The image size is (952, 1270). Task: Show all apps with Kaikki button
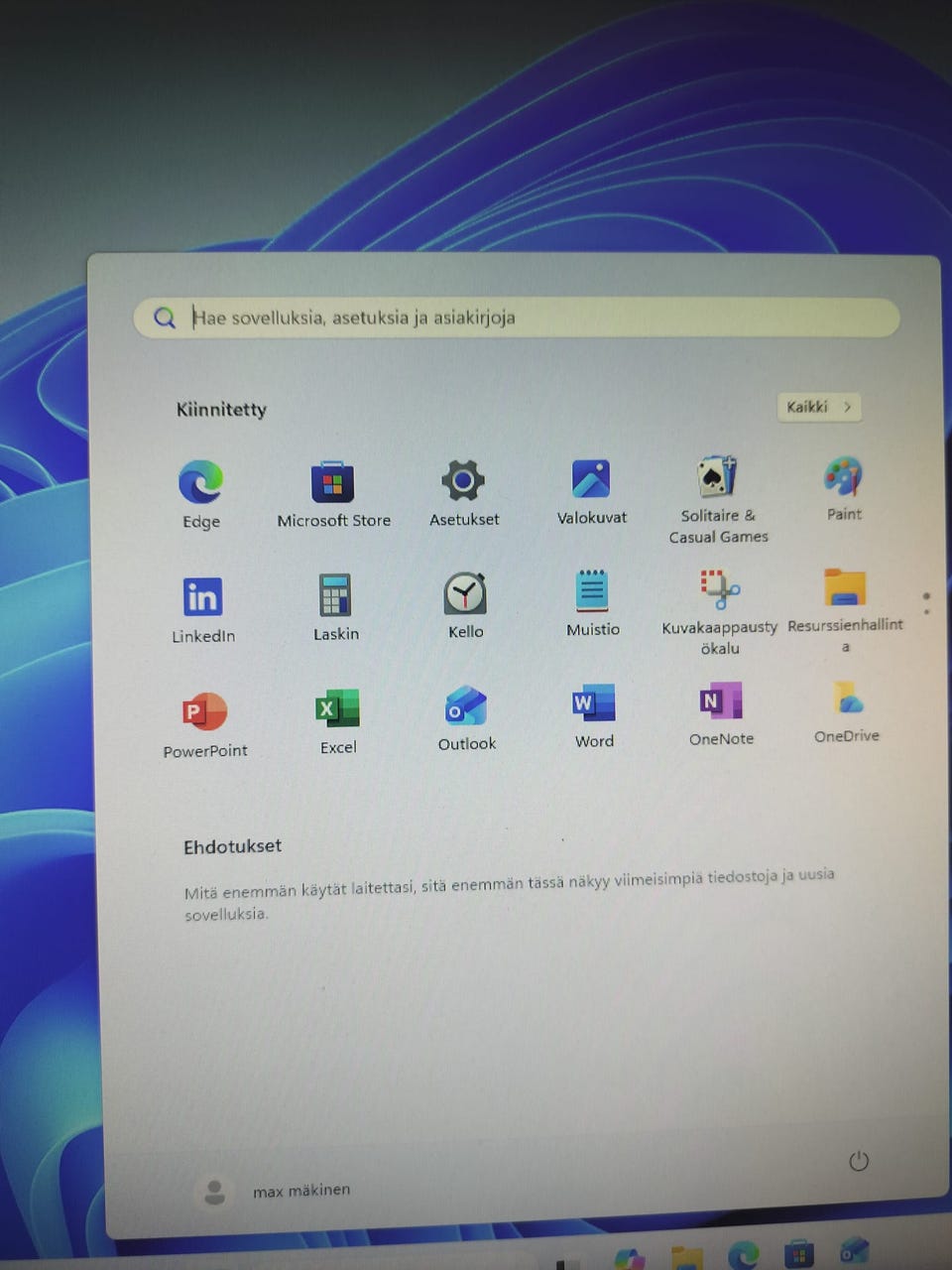[x=819, y=407]
